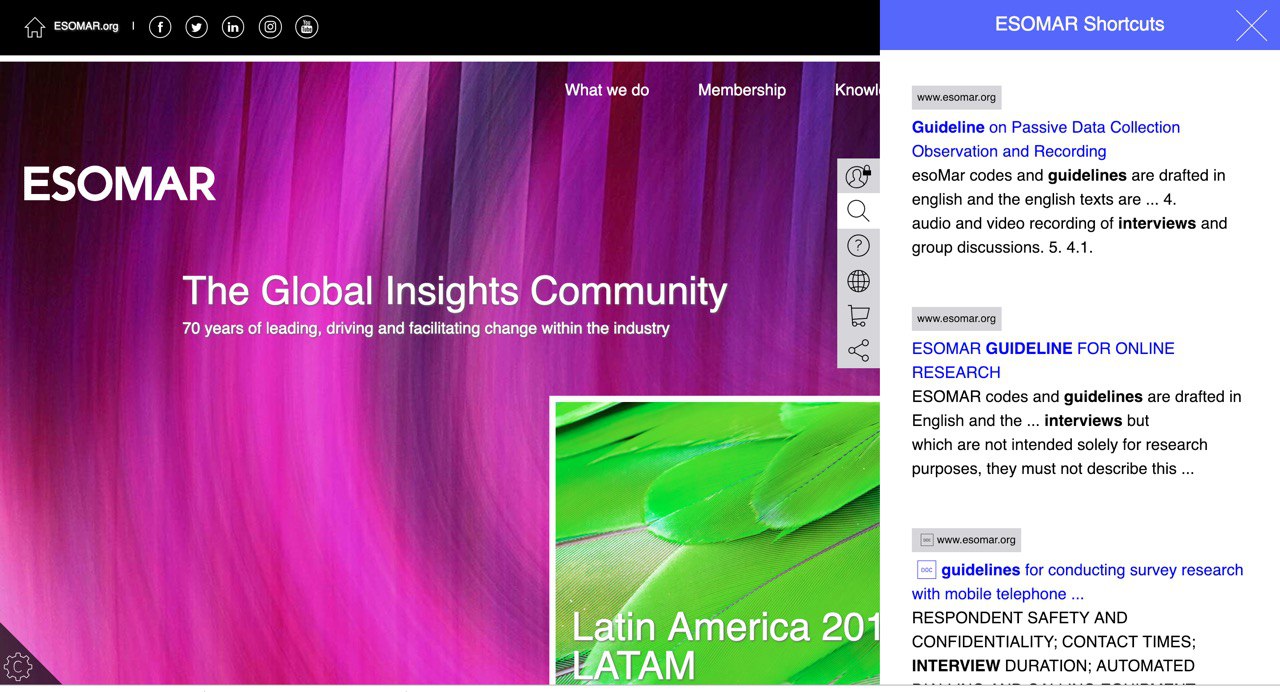Click the magnifying glass search icon
Image resolution: width=1280 pixels, height=692 pixels.
coord(858,211)
